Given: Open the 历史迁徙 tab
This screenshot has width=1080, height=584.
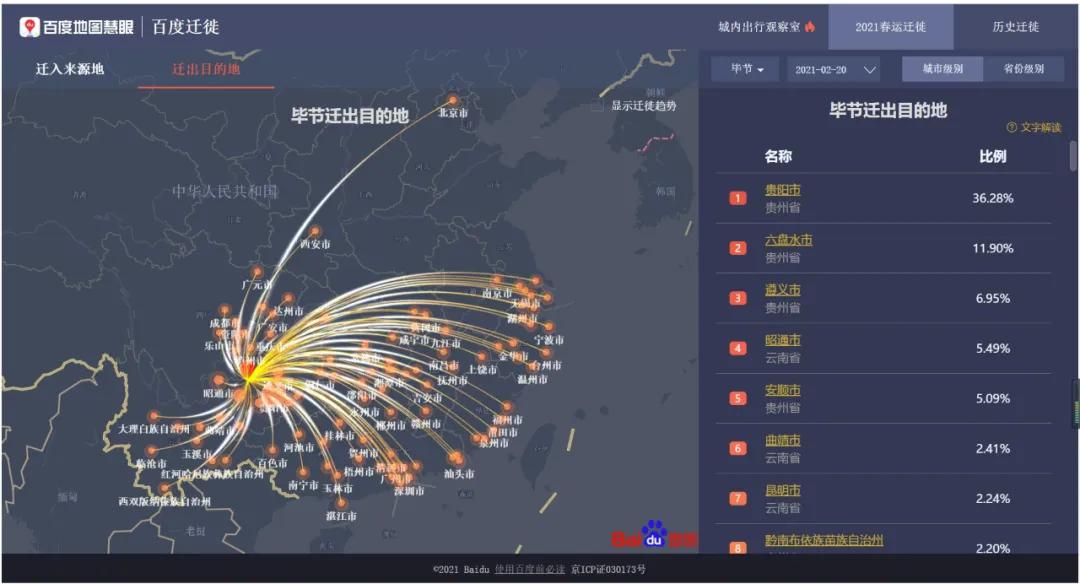Looking at the screenshot, I should (x=1015, y=27).
